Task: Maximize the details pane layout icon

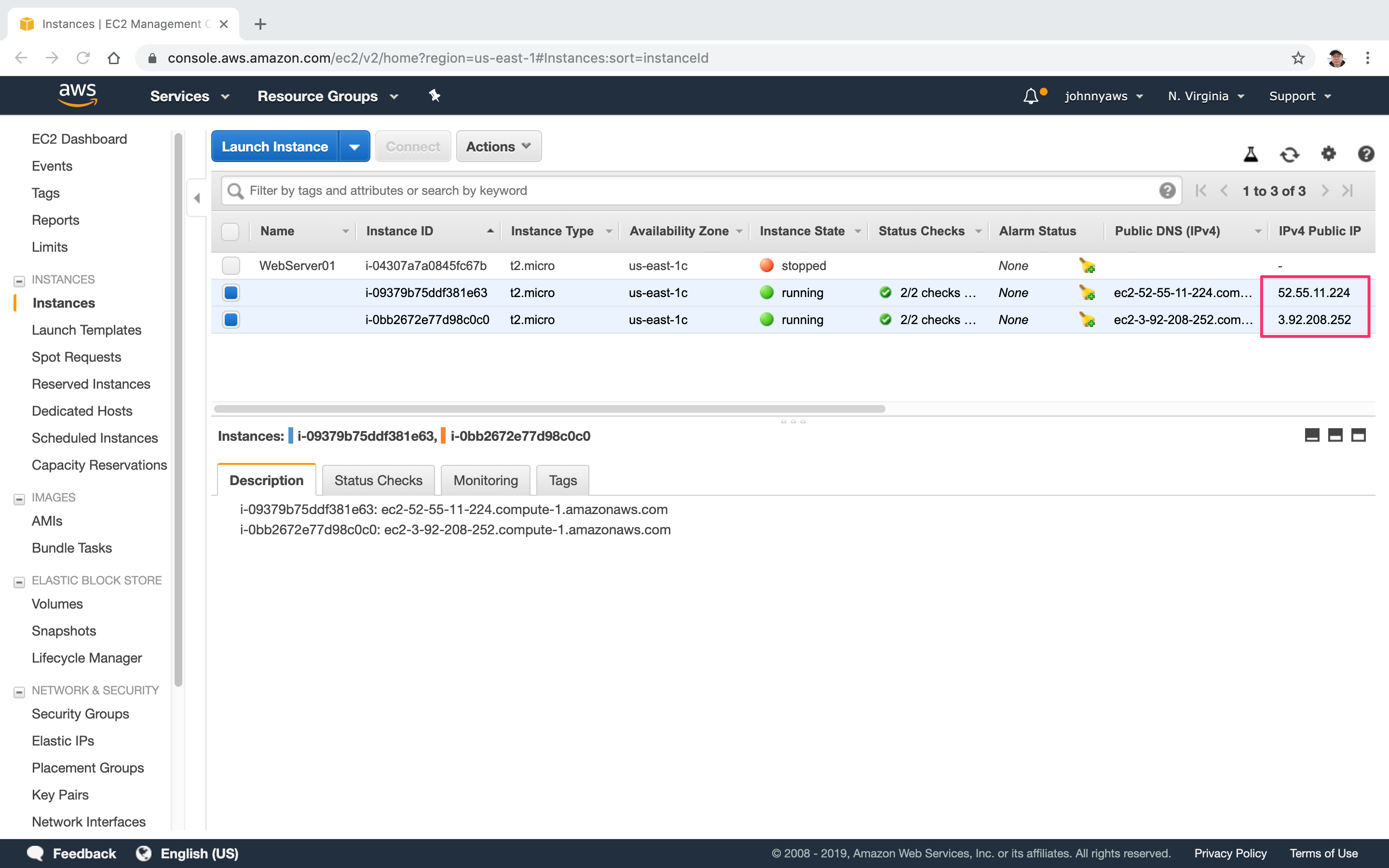Action: click(1358, 435)
